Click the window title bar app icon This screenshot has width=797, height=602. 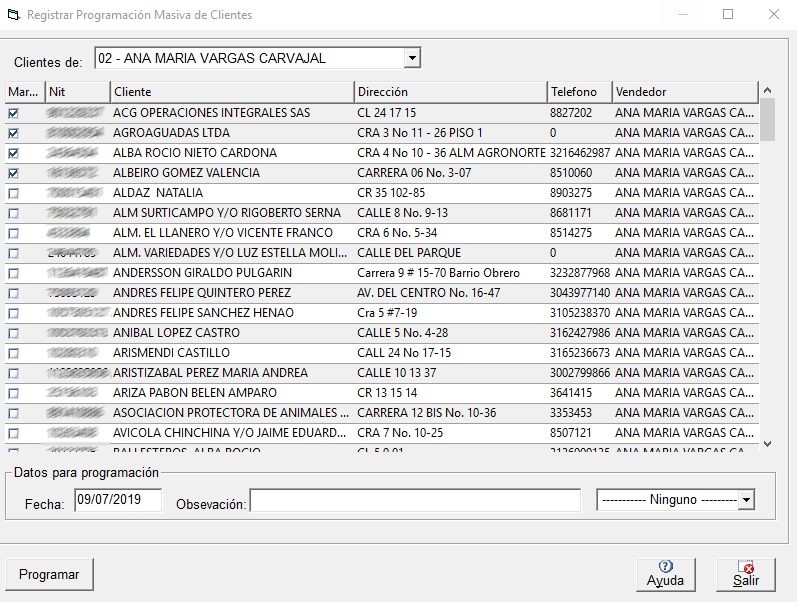tap(13, 15)
